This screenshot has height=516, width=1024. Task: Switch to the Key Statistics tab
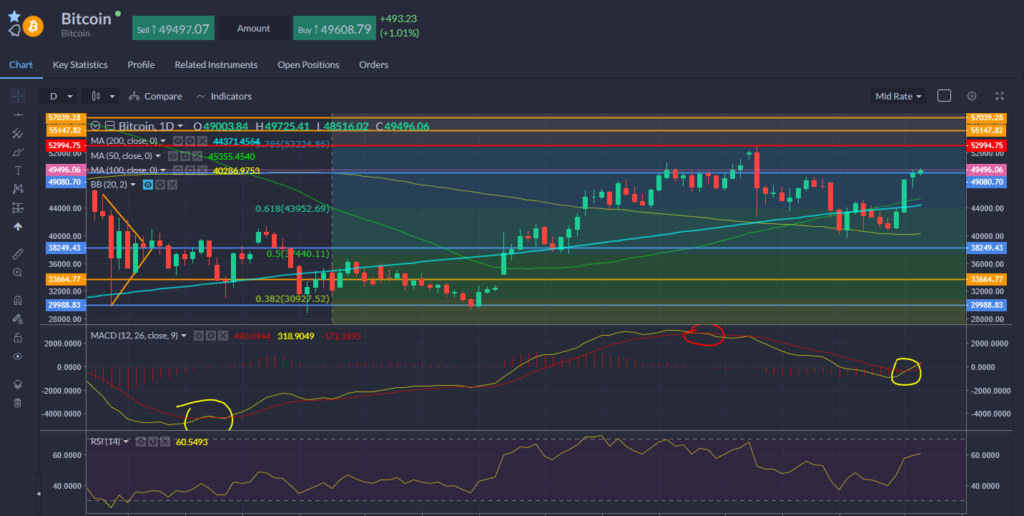[x=80, y=65]
